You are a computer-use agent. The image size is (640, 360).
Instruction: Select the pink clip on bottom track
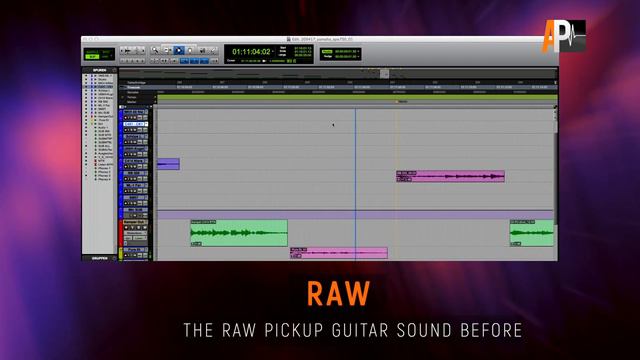339,253
